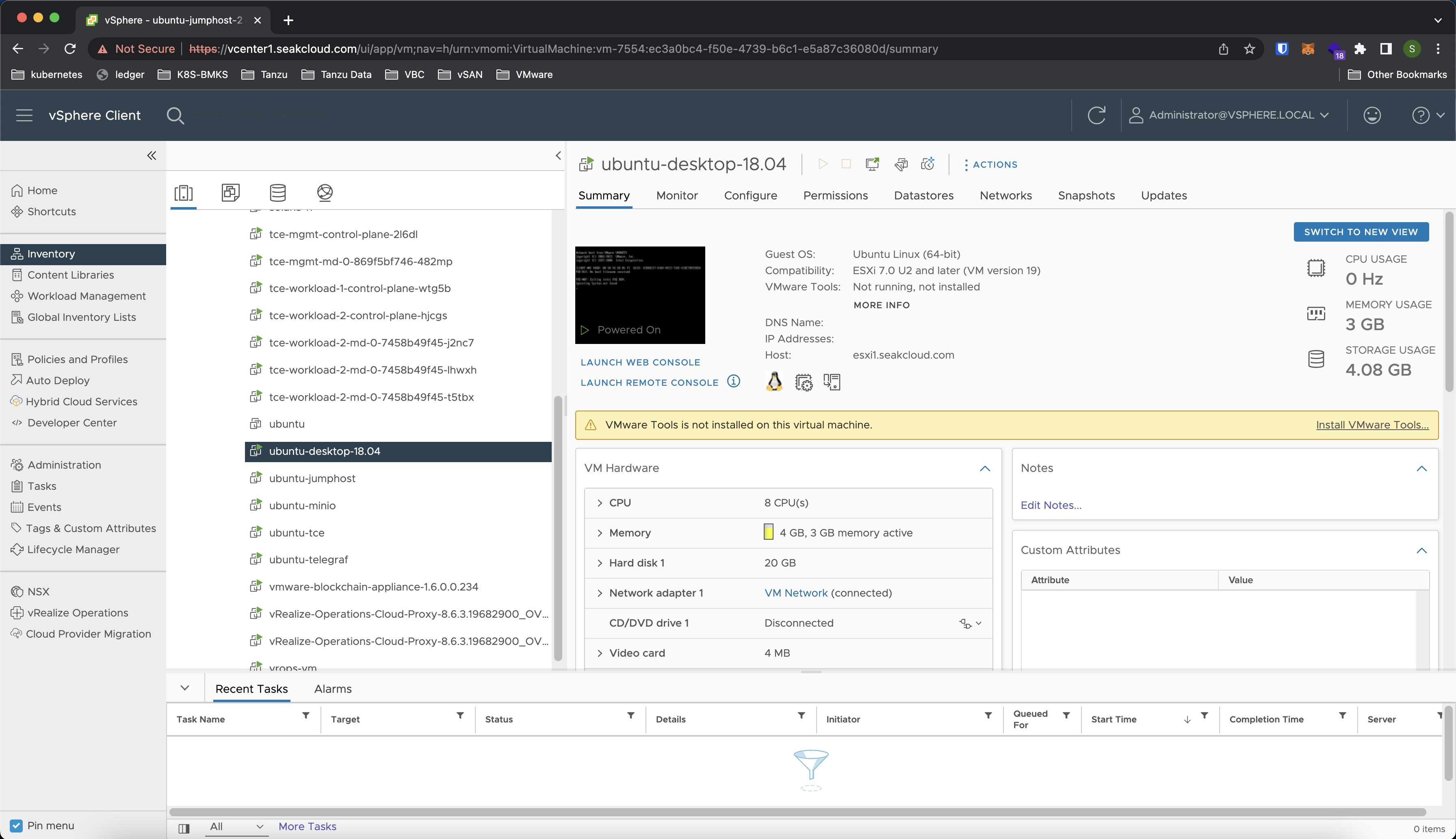Open the Datastores tab
Image resolution: width=1456 pixels, height=839 pixels.
tap(923, 195)
